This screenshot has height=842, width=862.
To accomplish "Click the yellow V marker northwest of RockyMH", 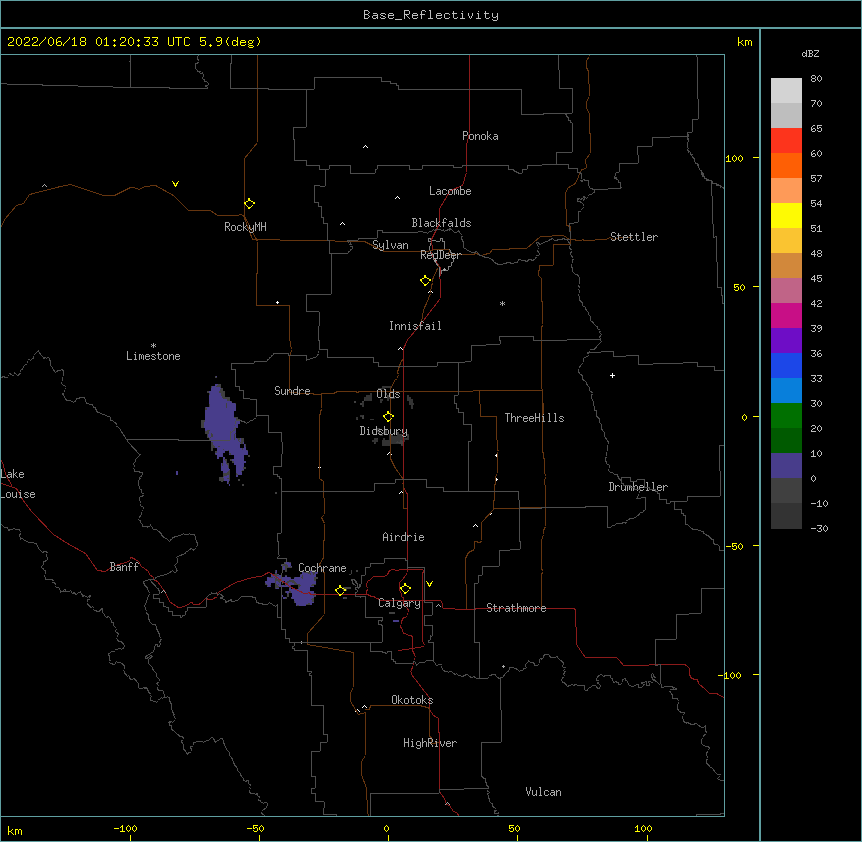I will pos(175,184).
